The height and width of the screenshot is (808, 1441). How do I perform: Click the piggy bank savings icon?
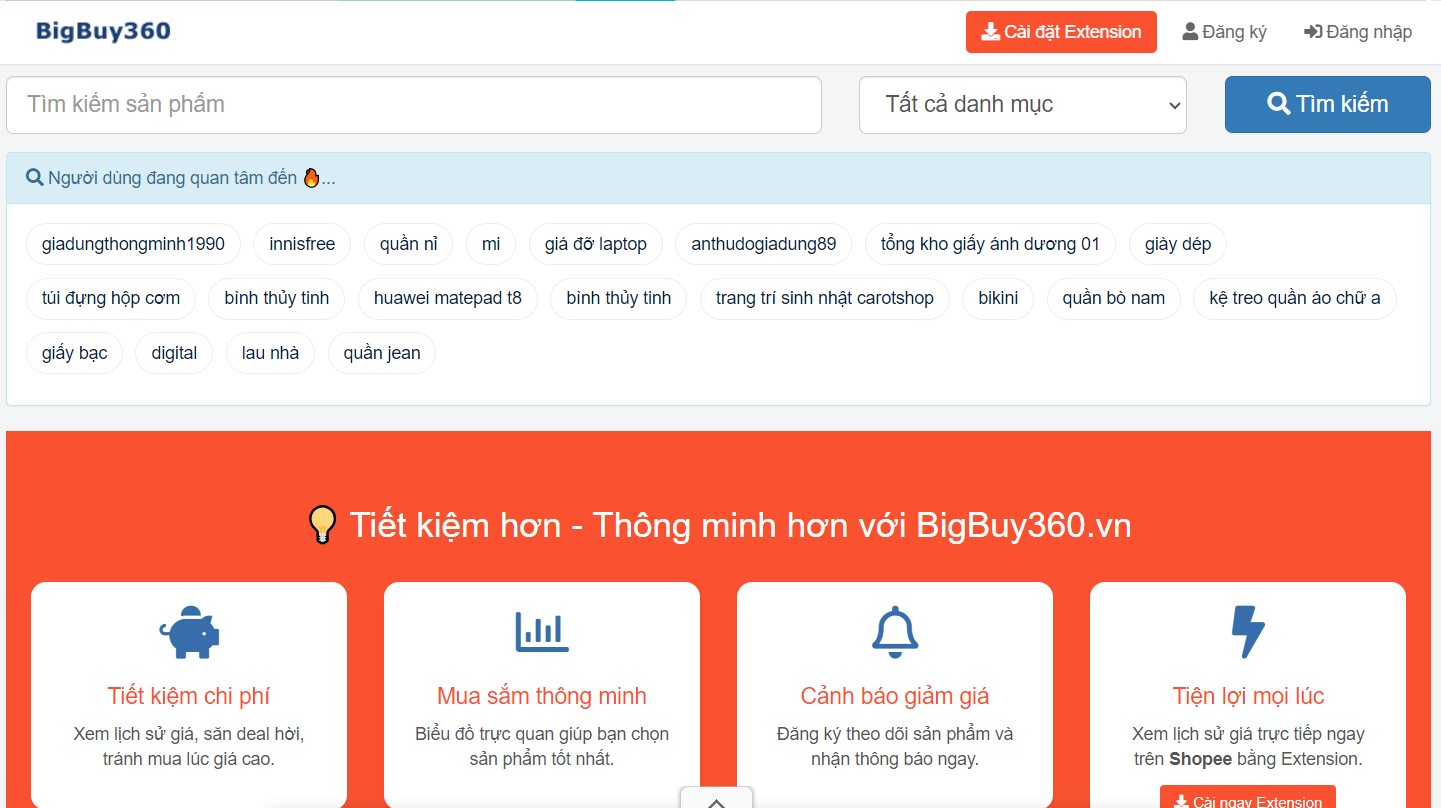189,632
